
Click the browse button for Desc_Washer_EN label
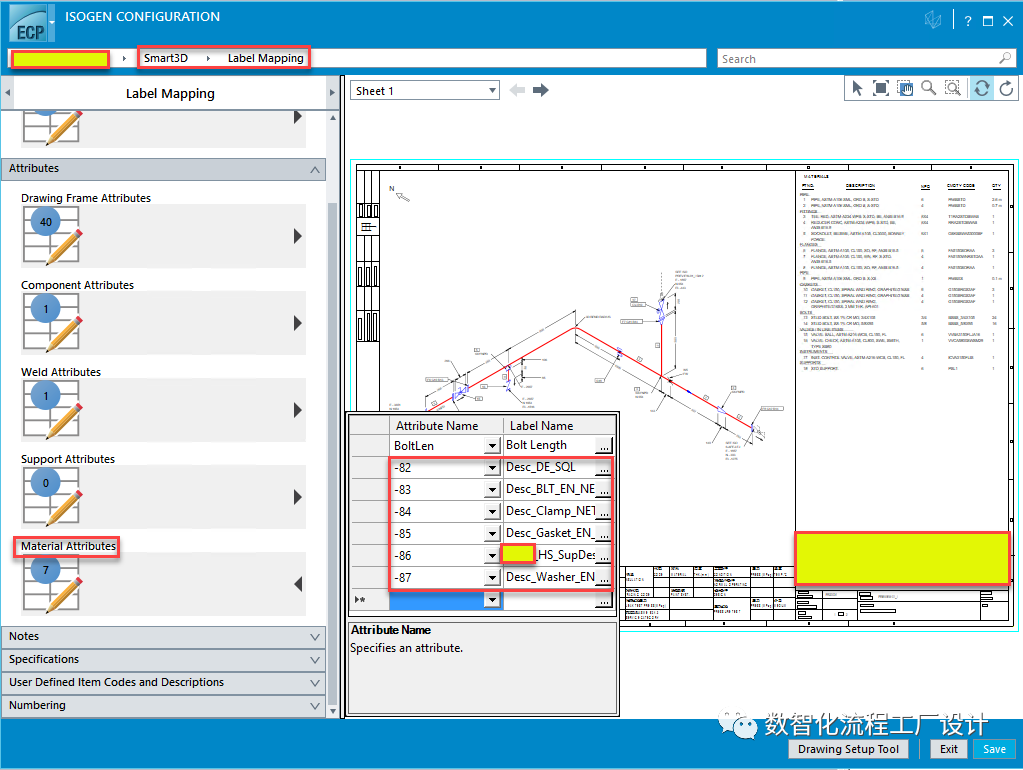(x=604, y=578)
